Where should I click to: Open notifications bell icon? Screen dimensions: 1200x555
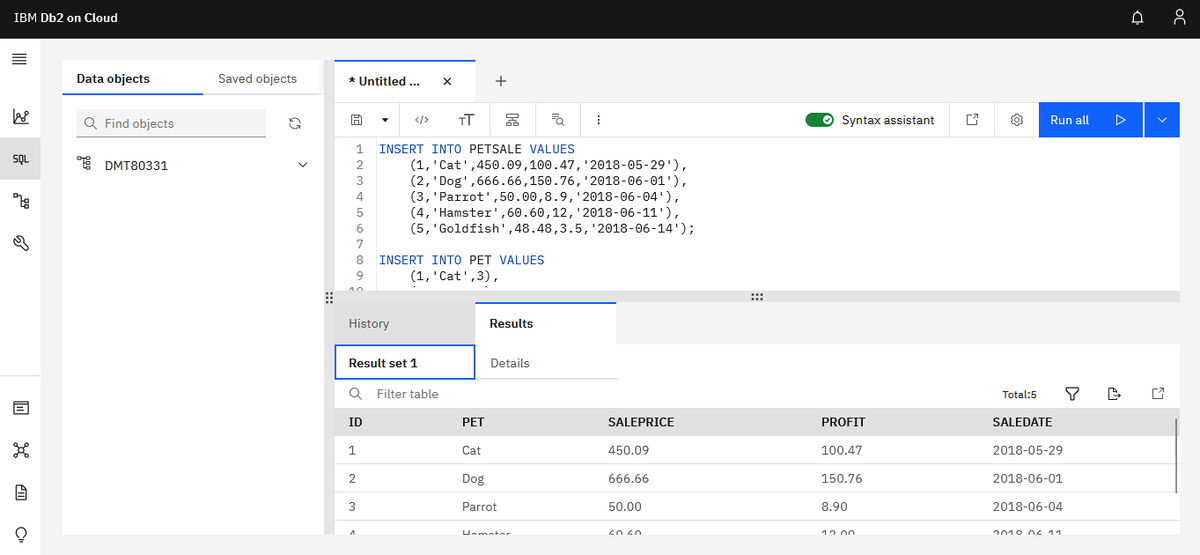click(1137, 19)
